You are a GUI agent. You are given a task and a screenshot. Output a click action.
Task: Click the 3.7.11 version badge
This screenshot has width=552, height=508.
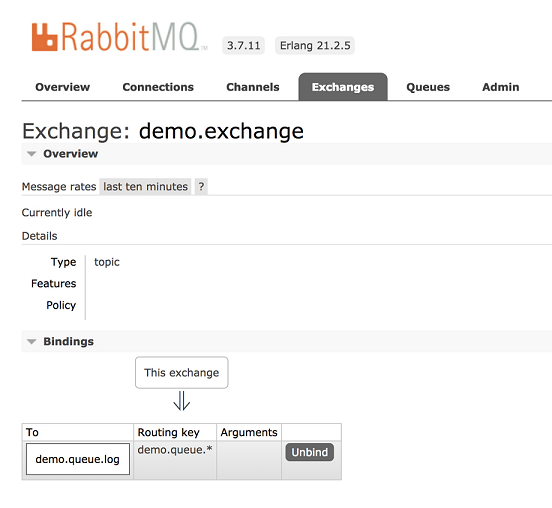click(243, 45)
